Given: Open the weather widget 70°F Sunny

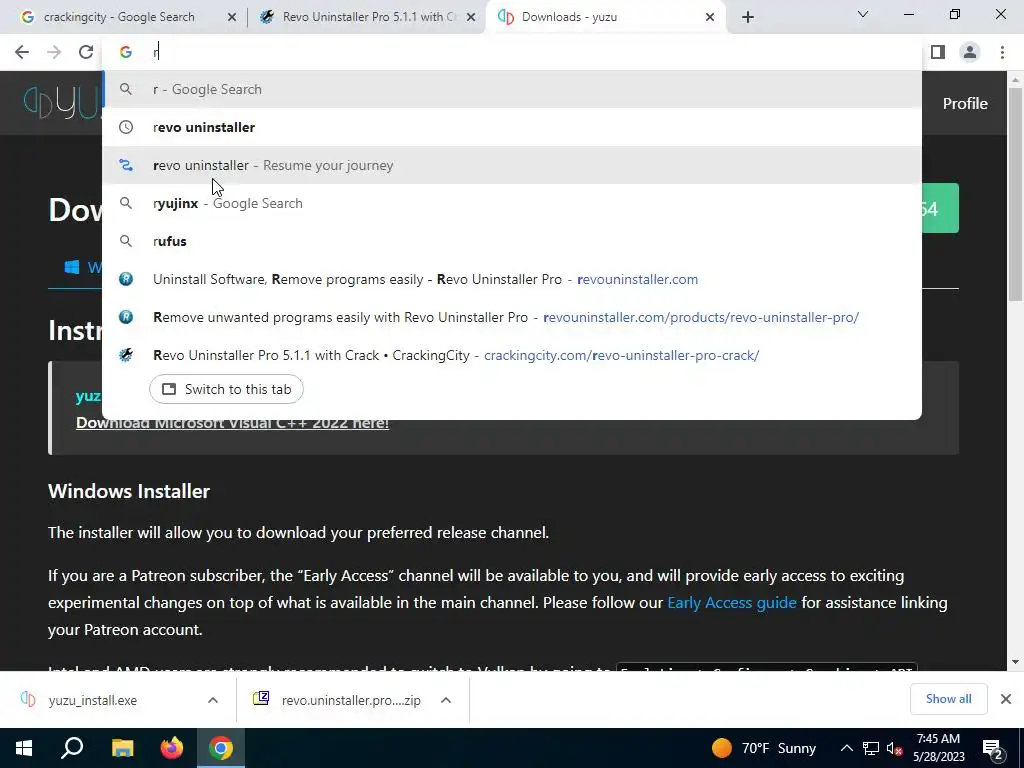Looking at the screenshot, I should click(x=764, y=748).
